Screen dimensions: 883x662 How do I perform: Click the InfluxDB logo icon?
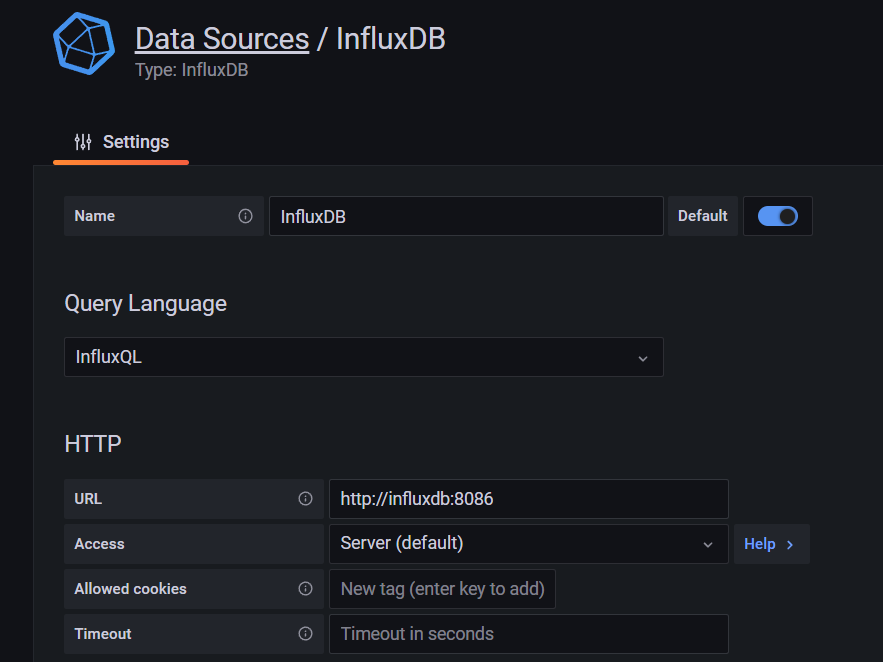point(84,43)
